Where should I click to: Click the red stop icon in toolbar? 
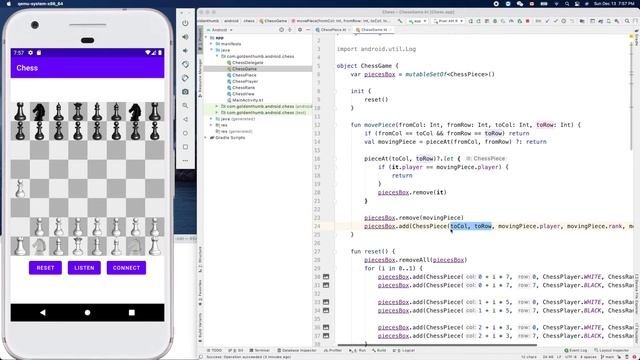tap(528, 21)
